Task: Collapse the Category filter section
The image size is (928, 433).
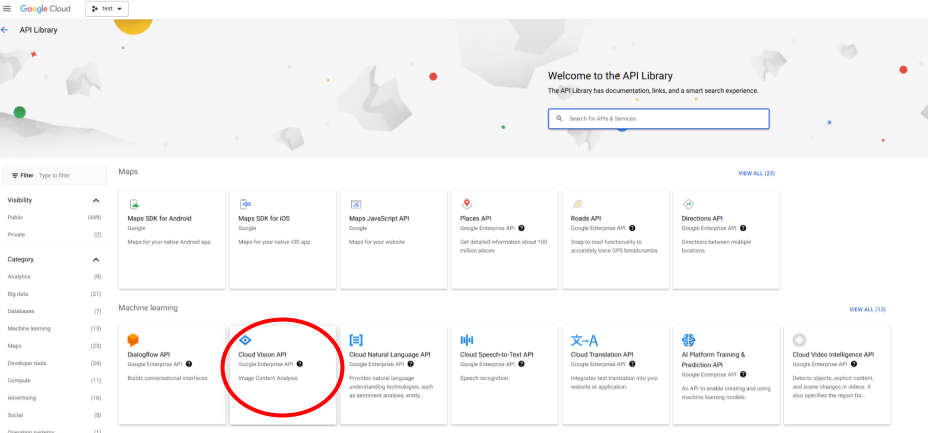Action: coord(96,260)
